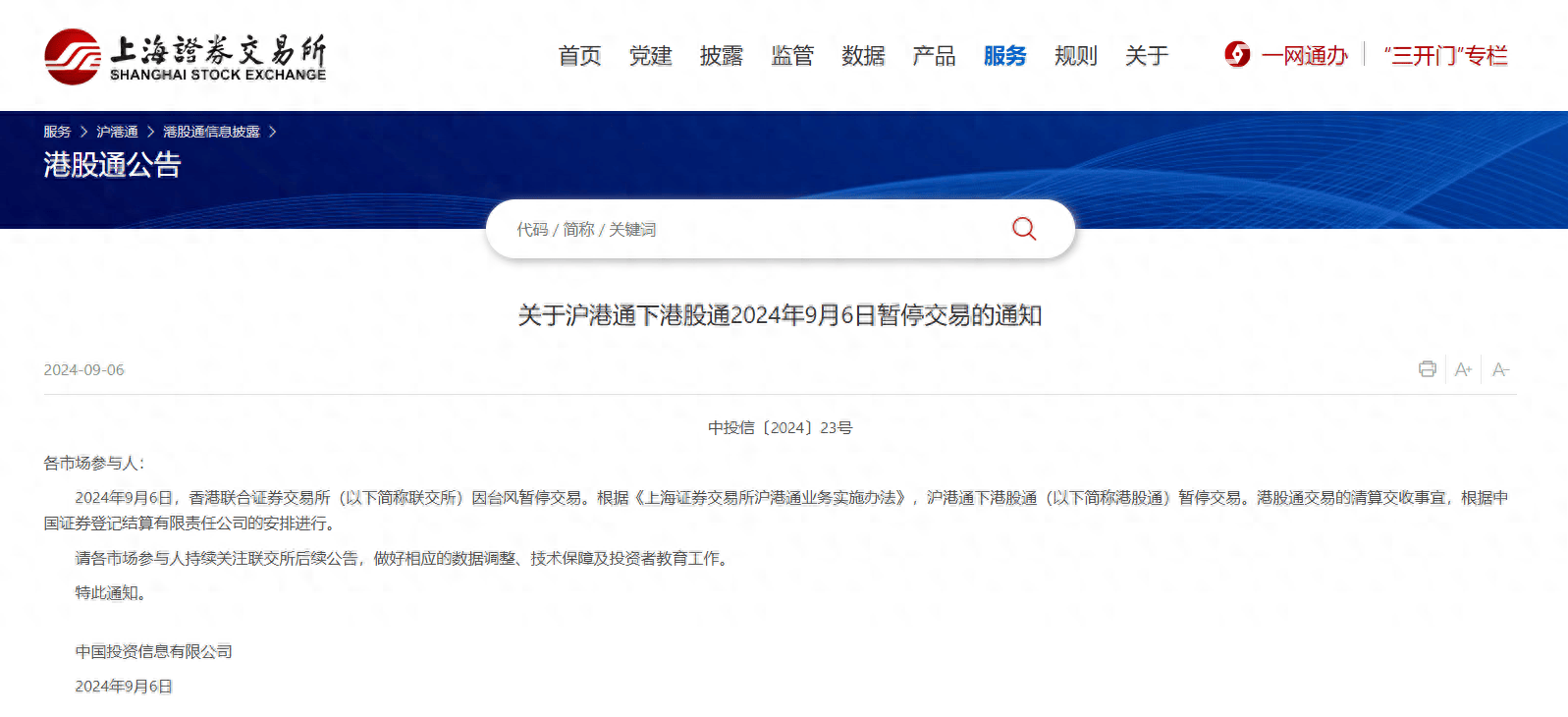Image resolution: width=1568 pixels, height=717 pixels.
Task: Click the 港股通公告 page heading
Action: tap(112, 165)
